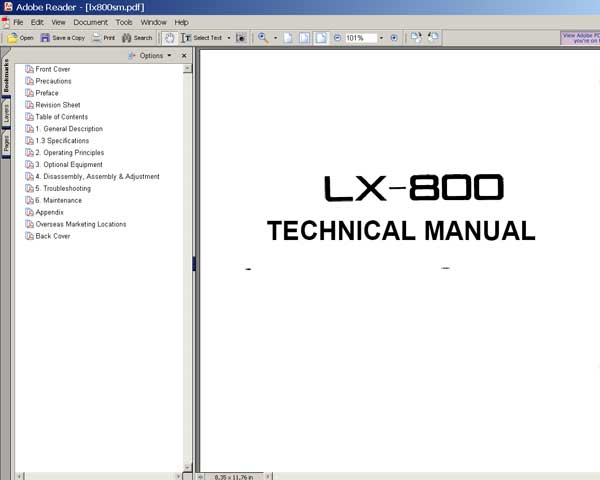This screenshot has width=600, height=480.
Task: Switch to Fit Width view icon
Action: pos(321,38)
